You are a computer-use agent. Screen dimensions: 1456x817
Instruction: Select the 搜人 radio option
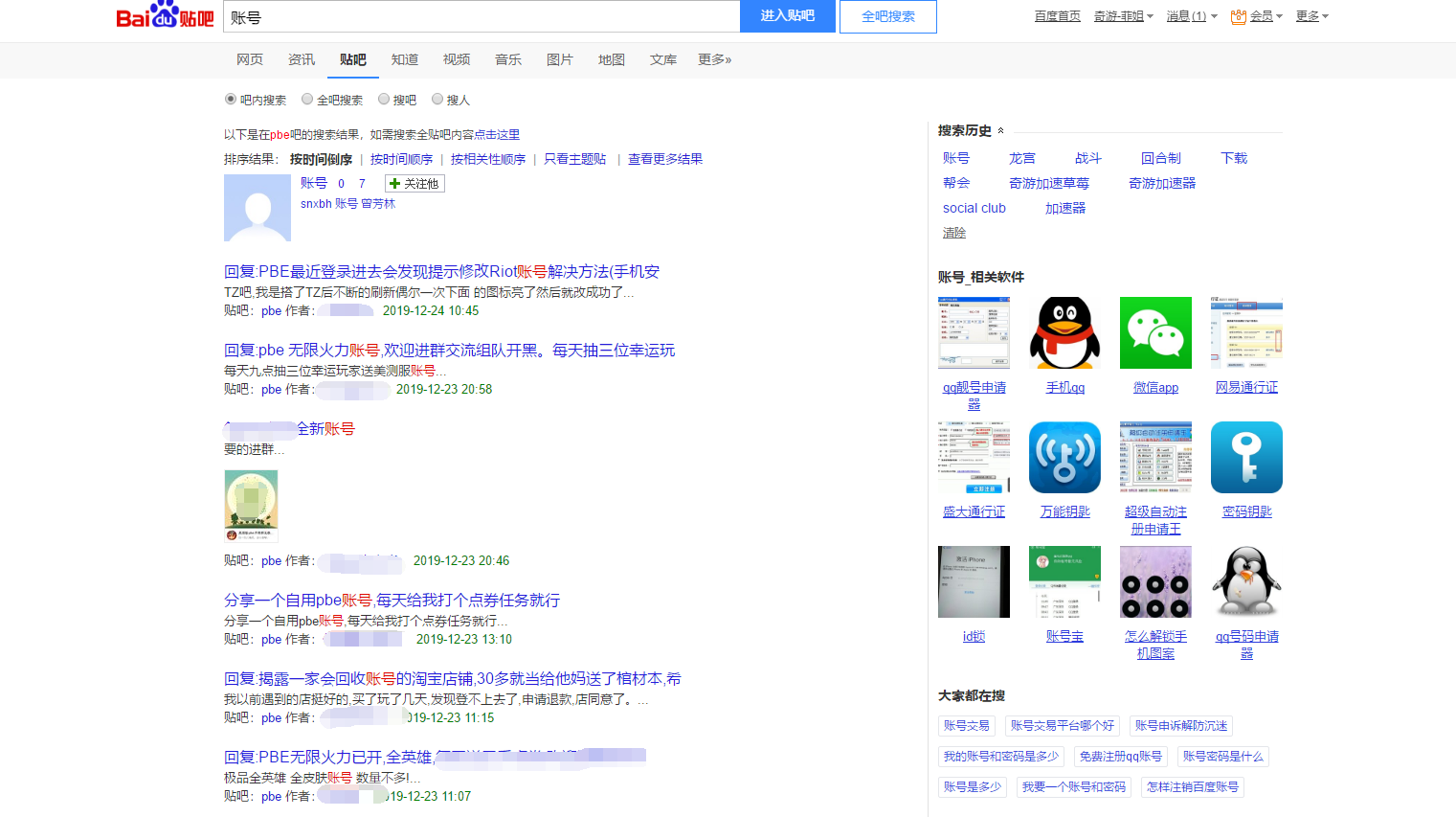pos(437,99)
